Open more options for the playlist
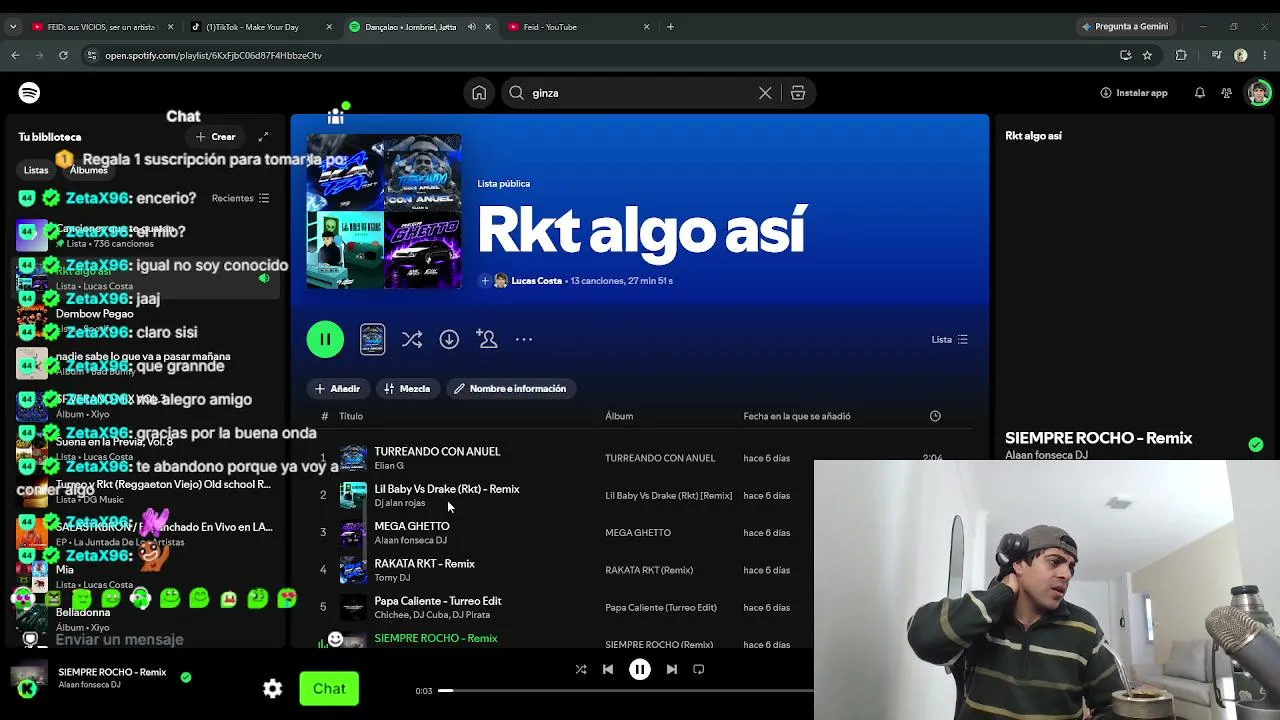 (524, 340)
